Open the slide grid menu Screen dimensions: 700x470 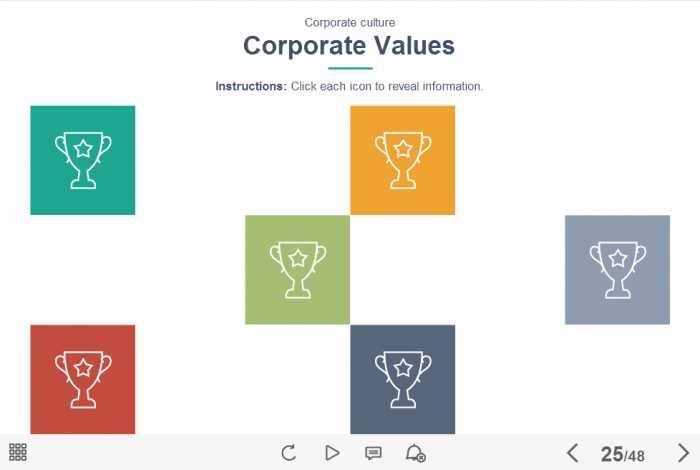click(18, 452)
